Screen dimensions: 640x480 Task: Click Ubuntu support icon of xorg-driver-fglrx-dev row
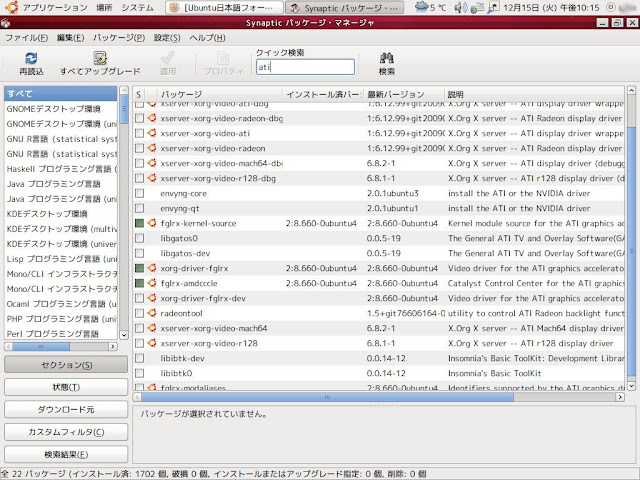click(x=152, y=298)
